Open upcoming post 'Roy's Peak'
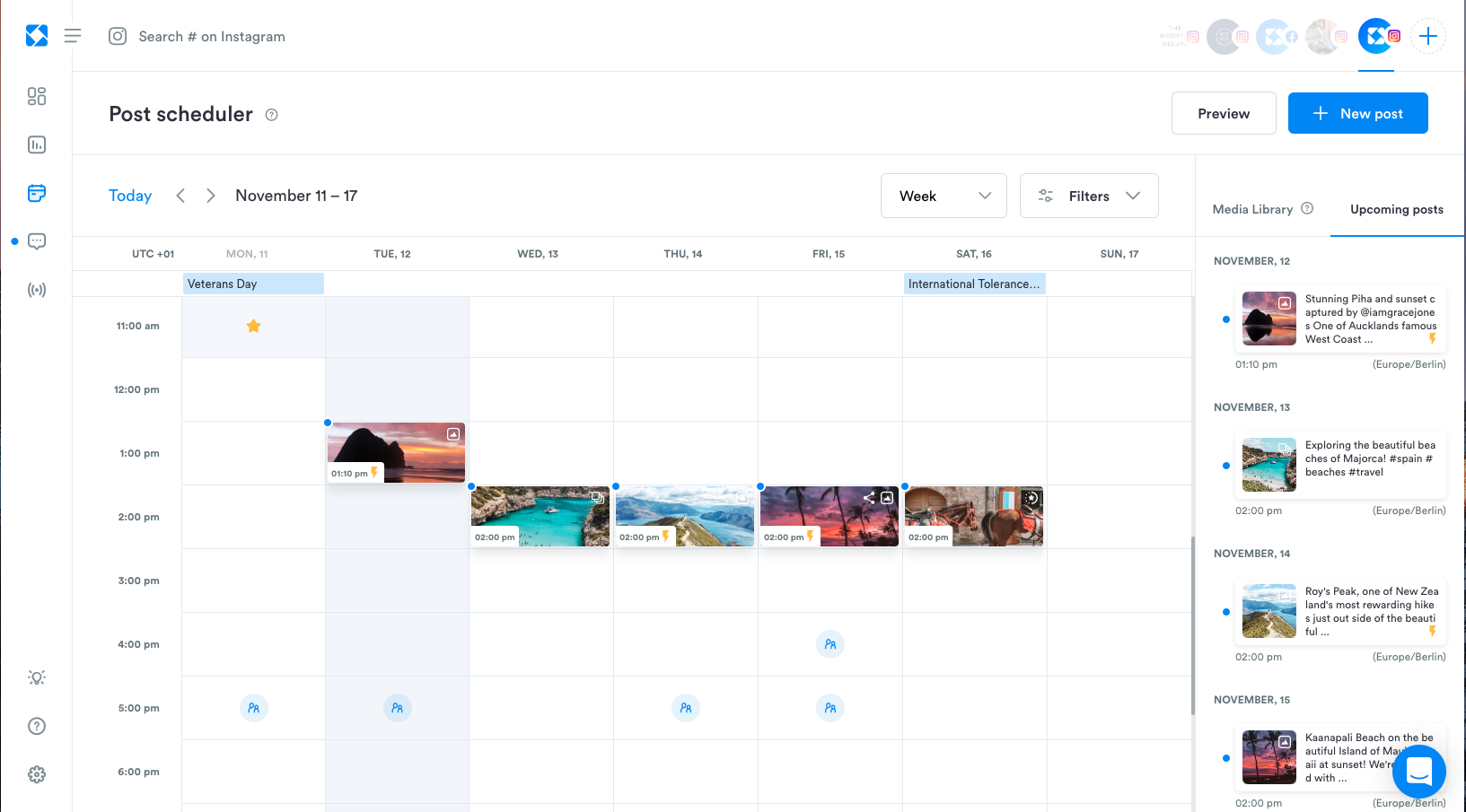Screen dimensions: 1466x812 pyautogui.click(x=1340, y=611)
